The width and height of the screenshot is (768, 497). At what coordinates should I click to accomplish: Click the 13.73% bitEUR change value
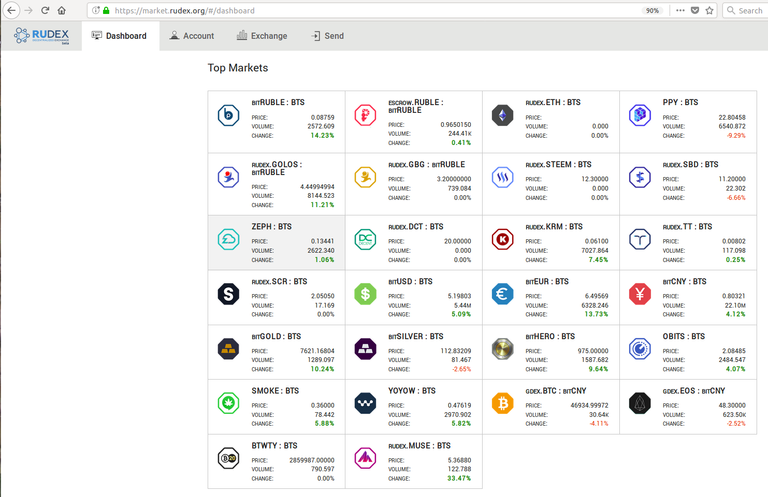tap(596, 314)
